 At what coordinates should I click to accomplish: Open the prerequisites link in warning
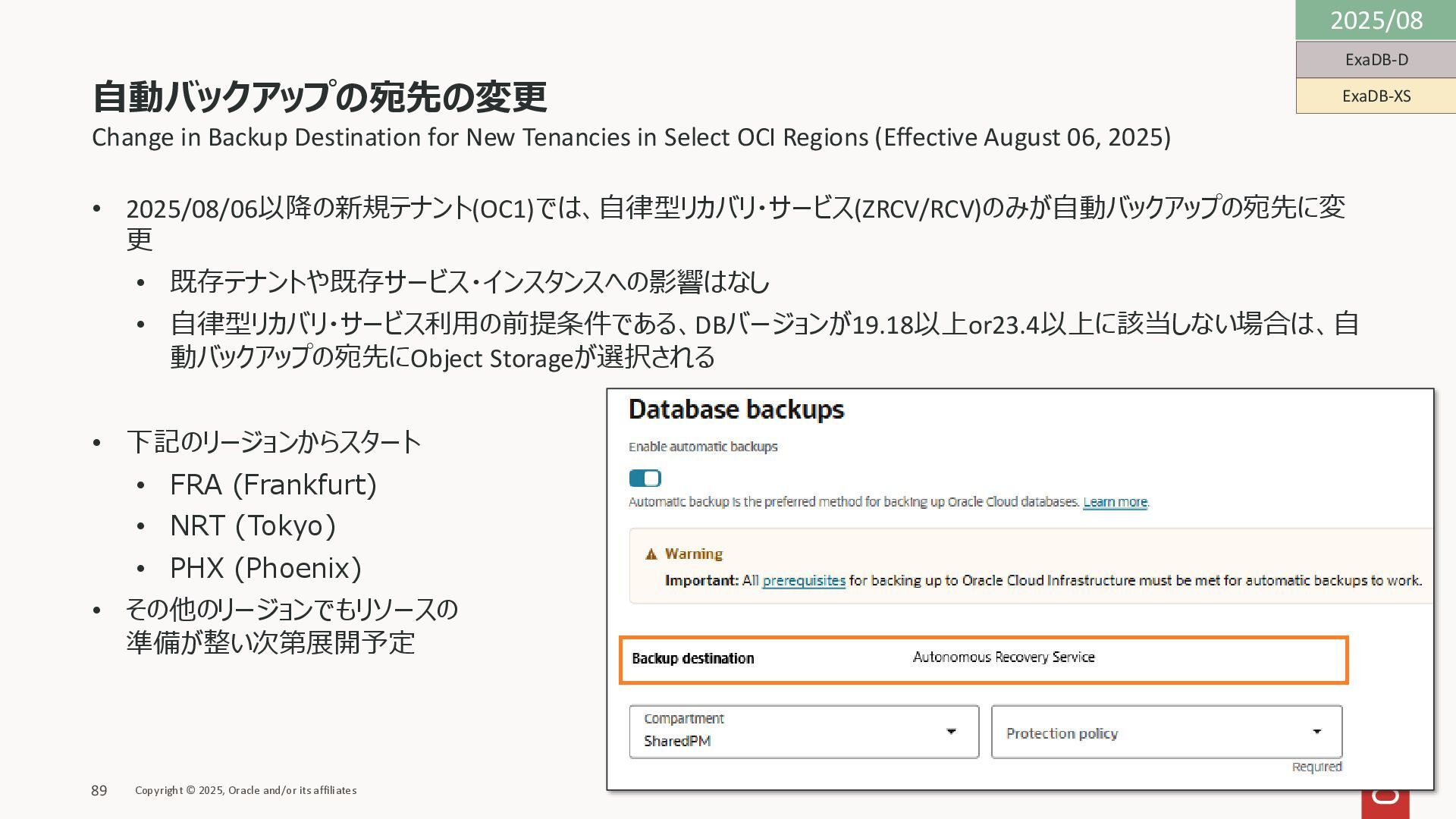pos(804,581)
